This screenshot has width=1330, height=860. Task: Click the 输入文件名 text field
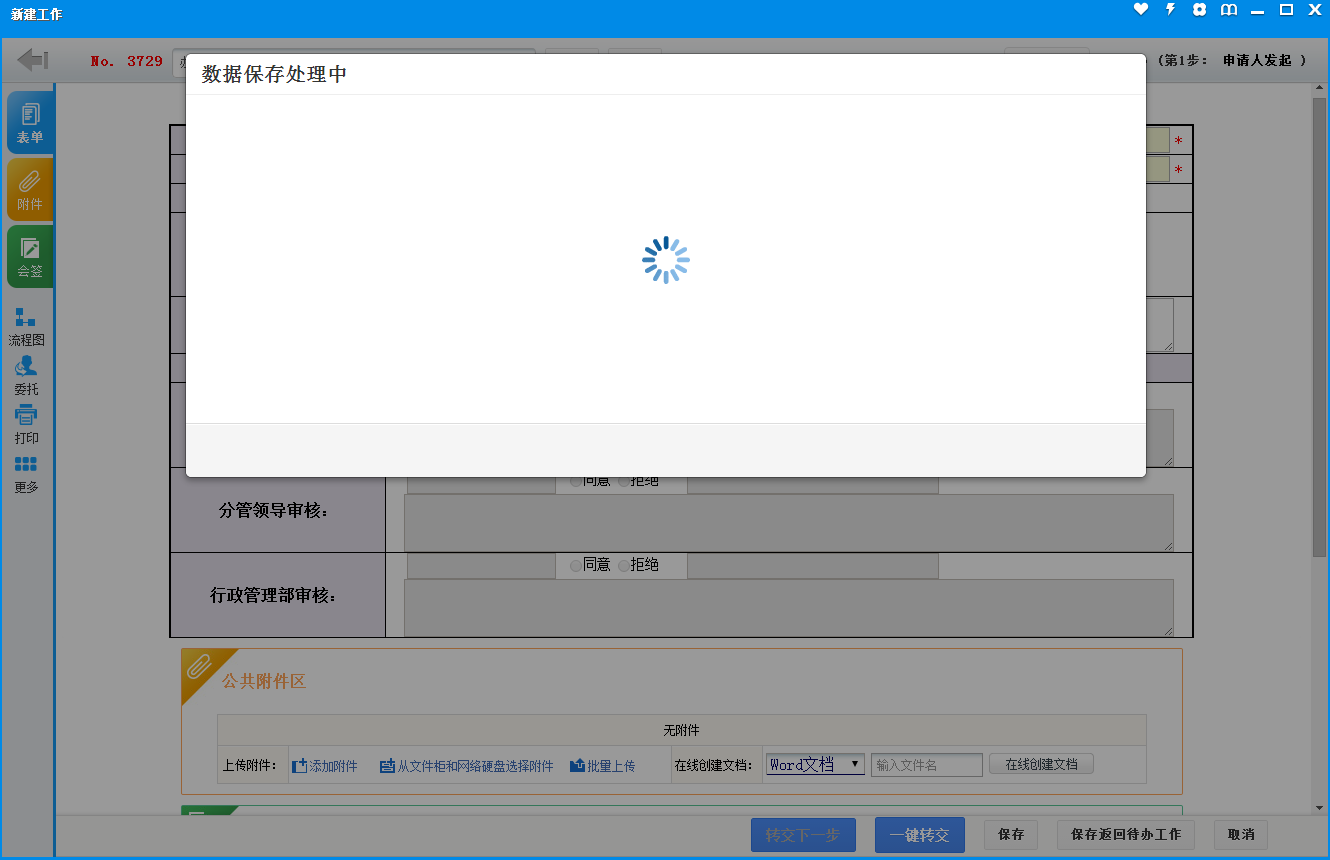(926, 765)
